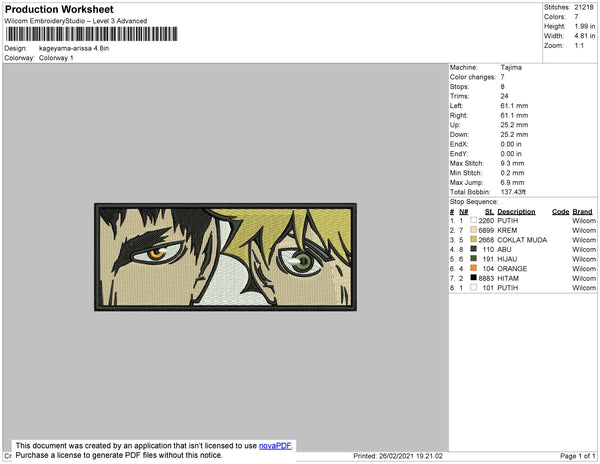
Task: Click the HIJAU 191 color swatch
Action: coord(473,258)
